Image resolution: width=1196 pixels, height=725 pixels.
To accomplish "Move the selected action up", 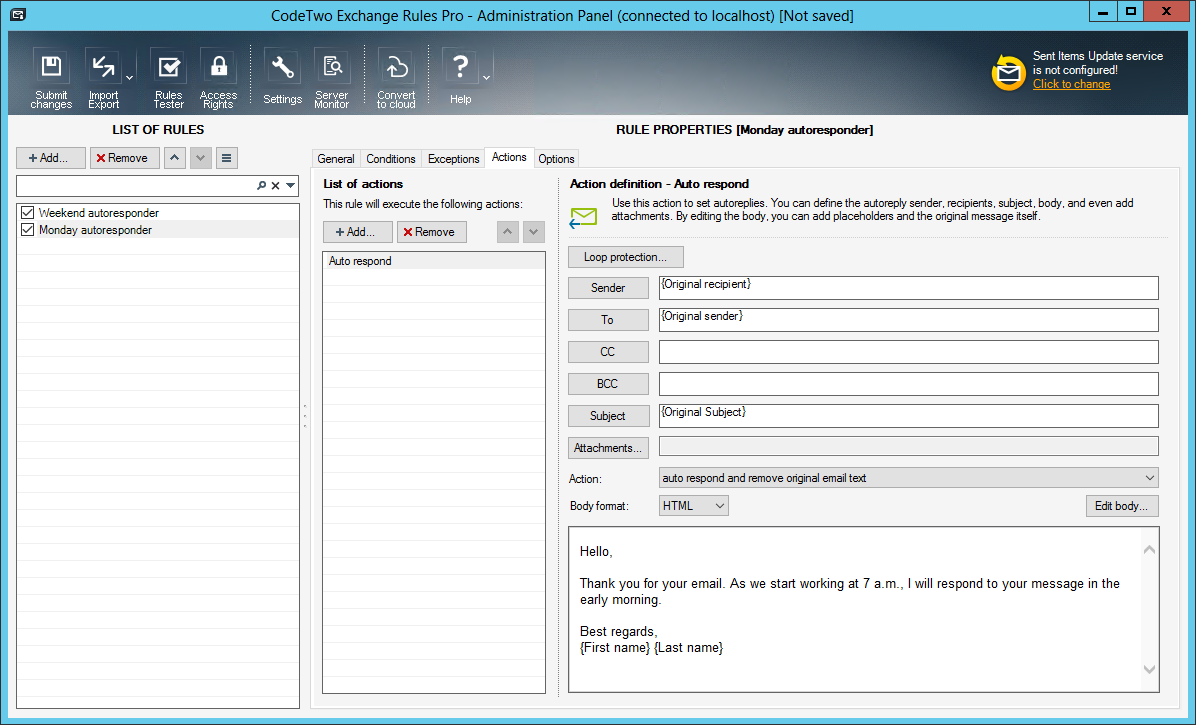I will tap(507, 232).
